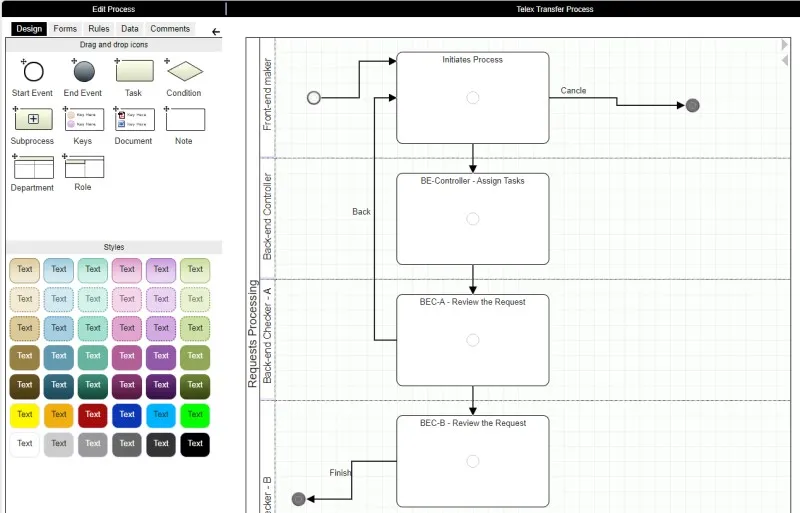This screenshot has width=800, height=513.
Task: Select the Requests Processing pool header
Action: click(x=253, y=333)
